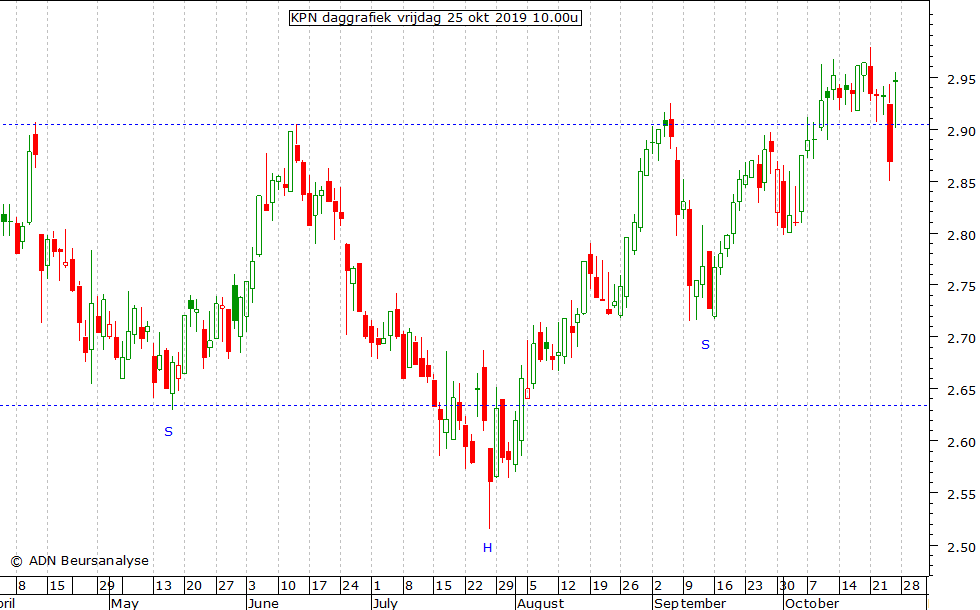
Task: Click the date label 24 in June
Action: click(x=350, y=586)
